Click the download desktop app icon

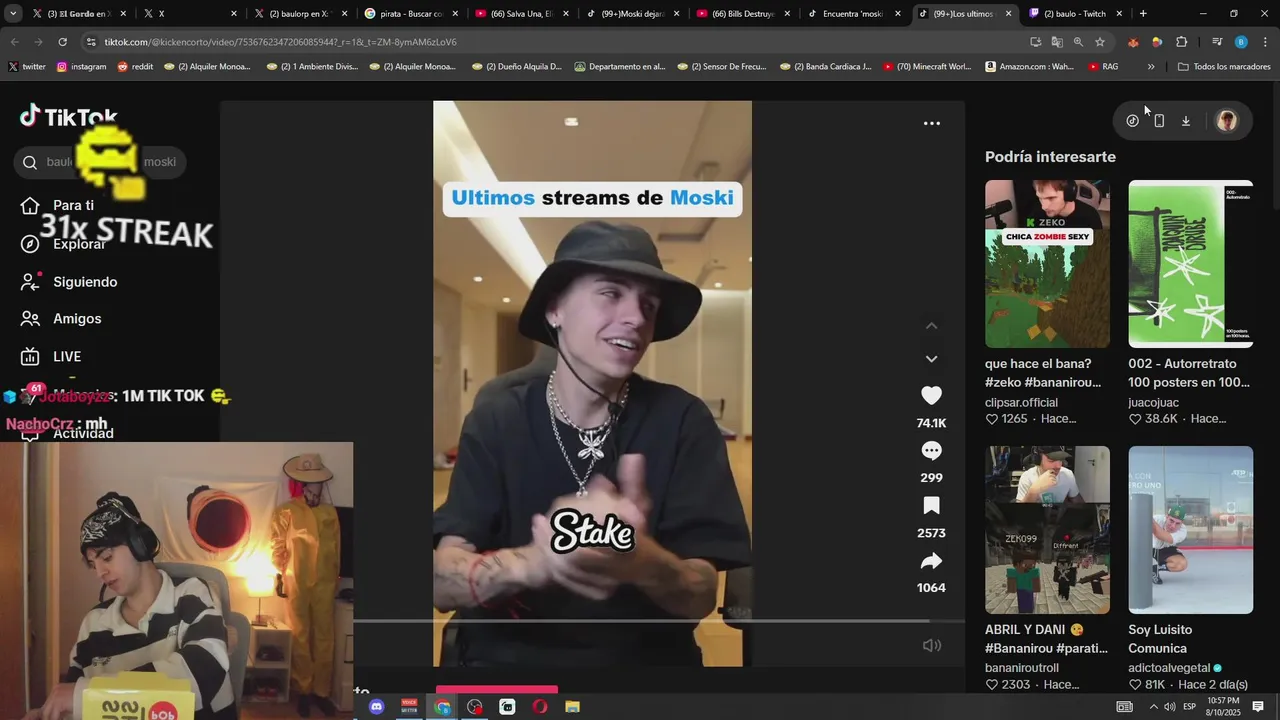[1186, 121]
